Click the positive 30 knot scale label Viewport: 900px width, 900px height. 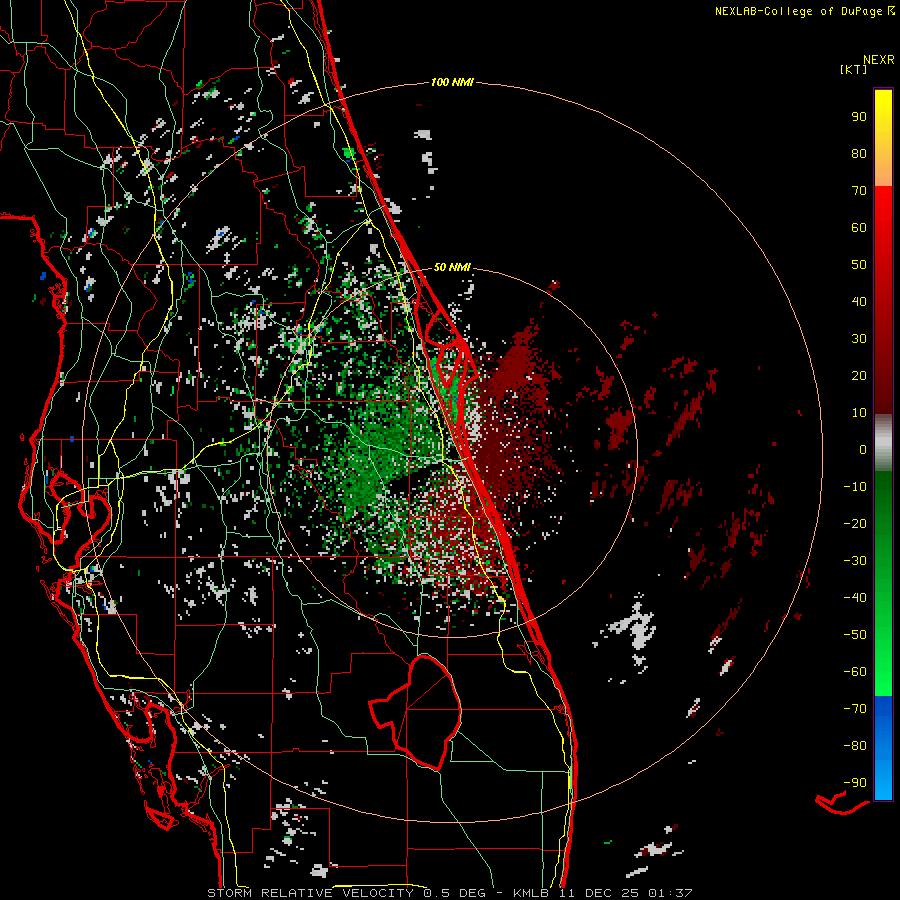coord(859,339)
